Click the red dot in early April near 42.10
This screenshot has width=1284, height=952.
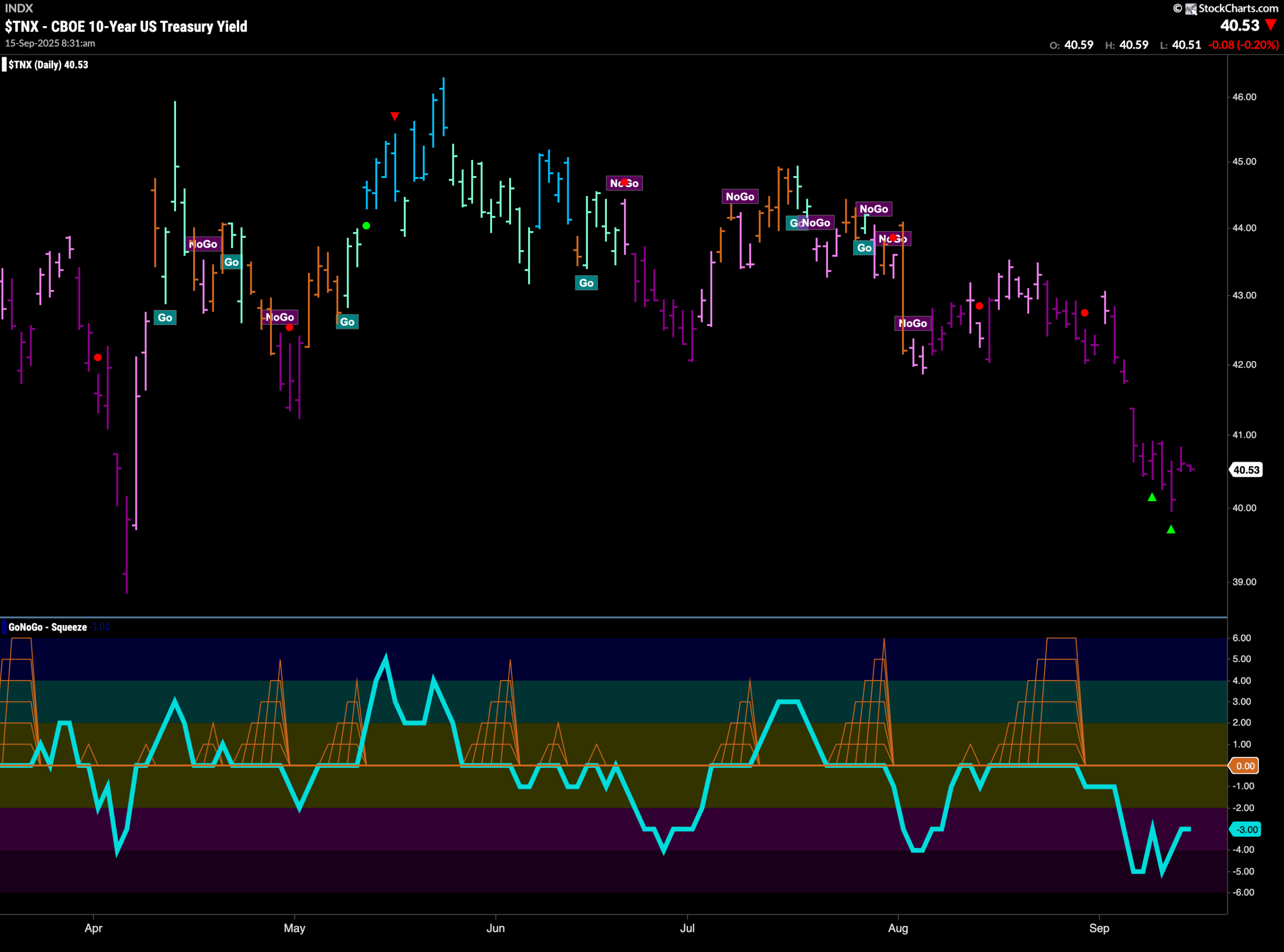97,358
